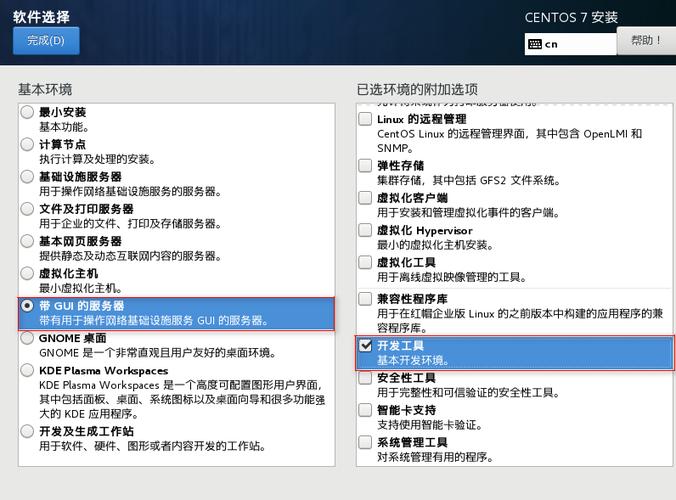This screenshot has height=500, width=676.
Task: Select 带 GUI 的服务器 radio button
Action: pyautogui.click(x=27, y=306)
